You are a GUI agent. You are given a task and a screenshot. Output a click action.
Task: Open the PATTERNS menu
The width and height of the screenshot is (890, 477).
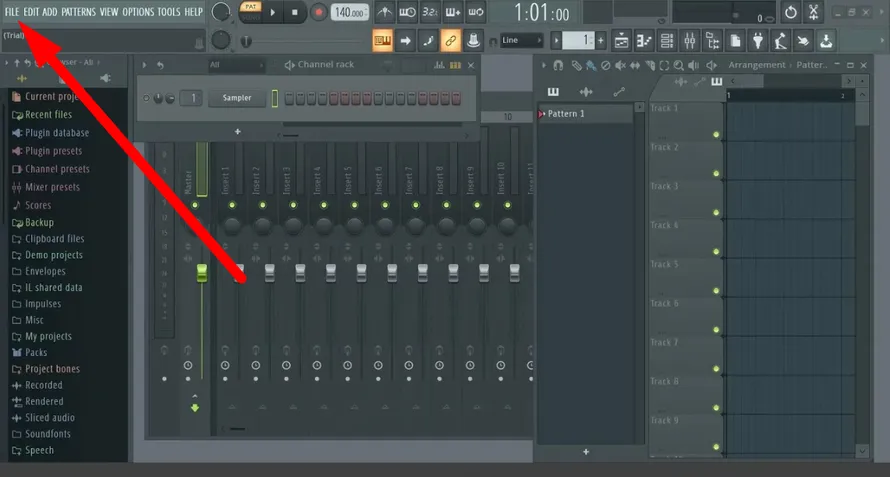78,11
